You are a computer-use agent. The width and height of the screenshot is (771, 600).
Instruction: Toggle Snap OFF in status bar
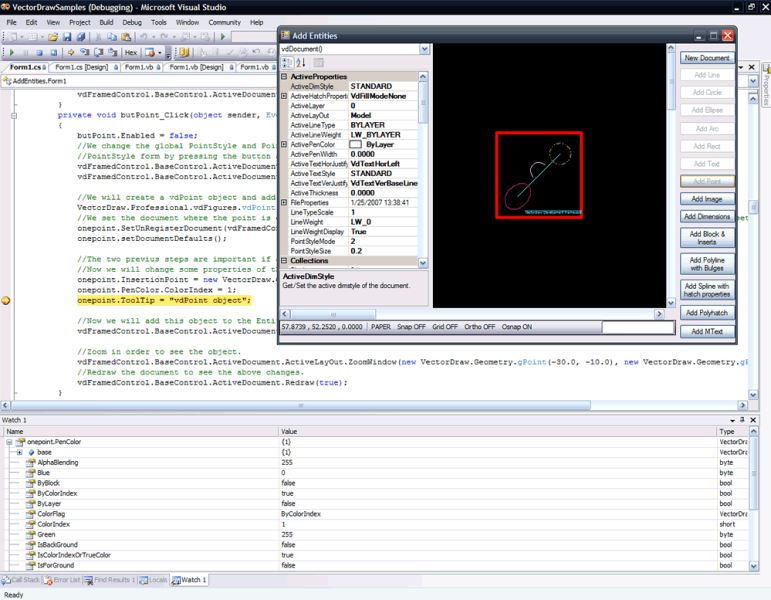411,327
